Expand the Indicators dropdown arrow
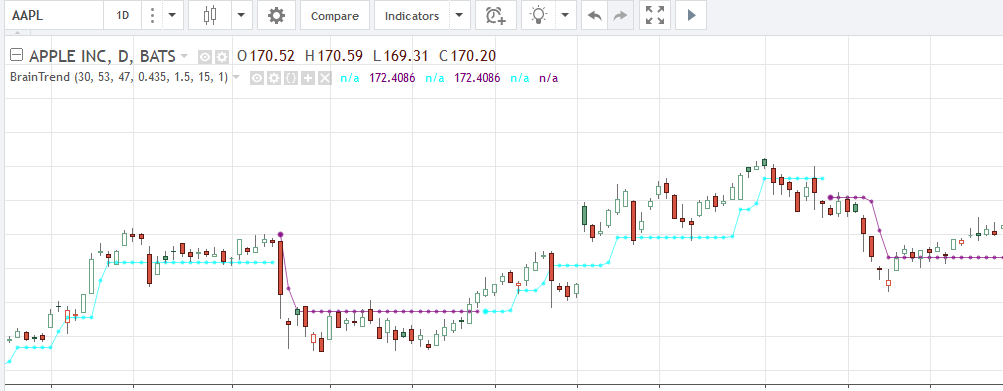Screen dimensions: 1003x391 tap(460, 15)
